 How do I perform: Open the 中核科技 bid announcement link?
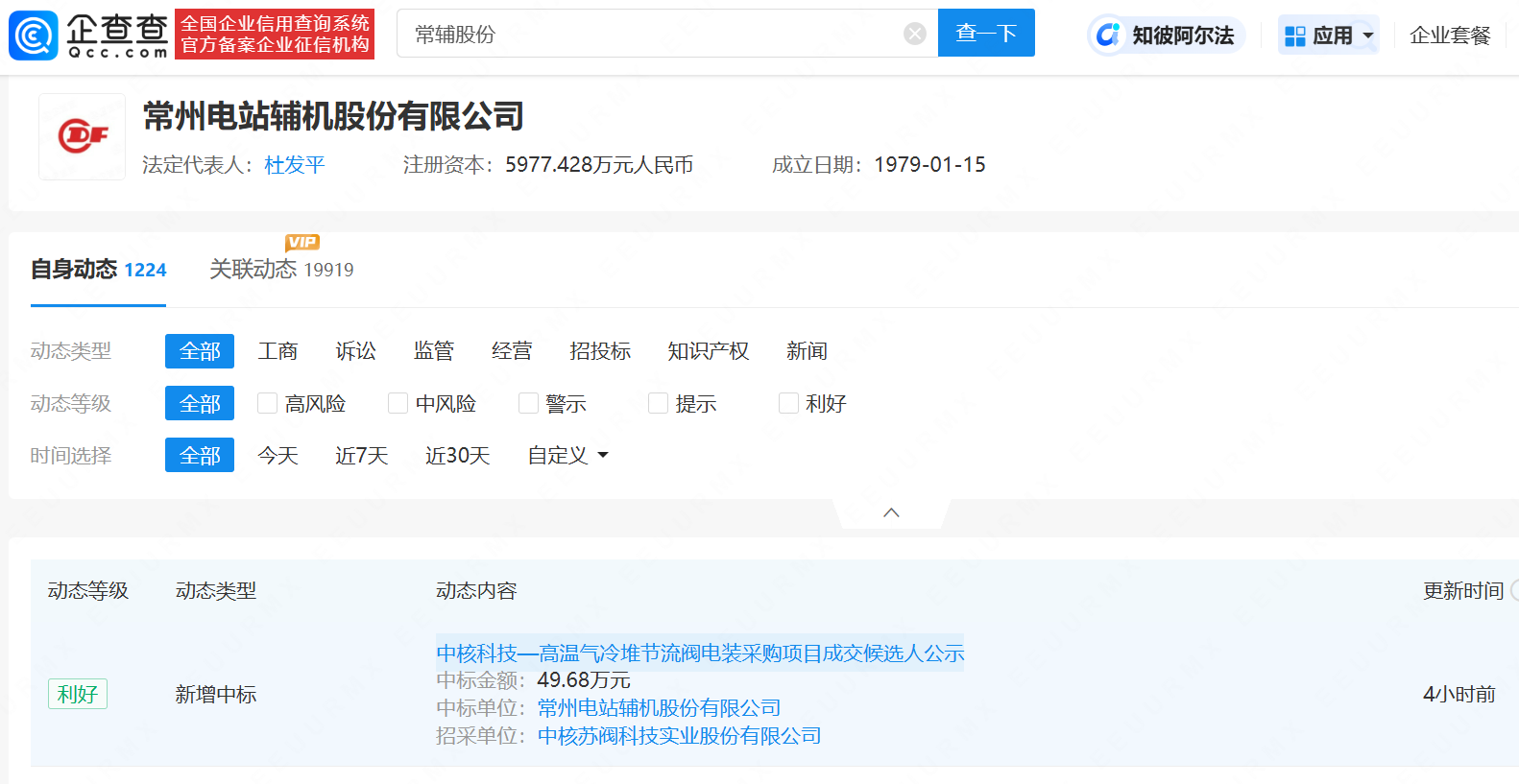pos(700,653)
